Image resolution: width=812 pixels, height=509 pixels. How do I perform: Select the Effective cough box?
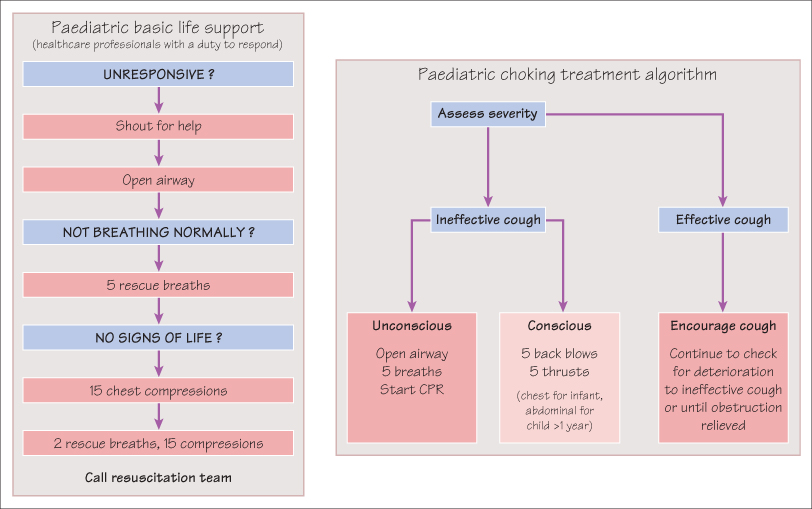point(723,219)
